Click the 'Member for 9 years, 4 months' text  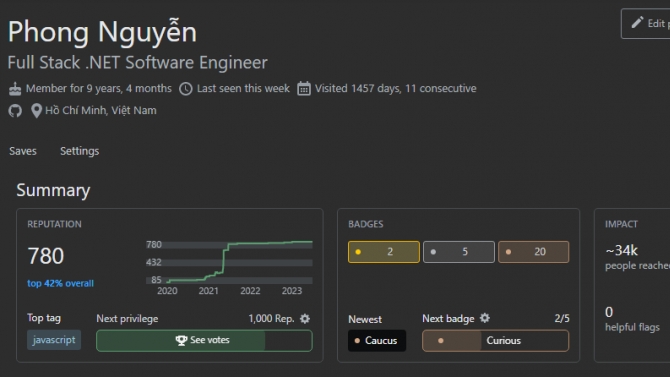coord(99,88)
